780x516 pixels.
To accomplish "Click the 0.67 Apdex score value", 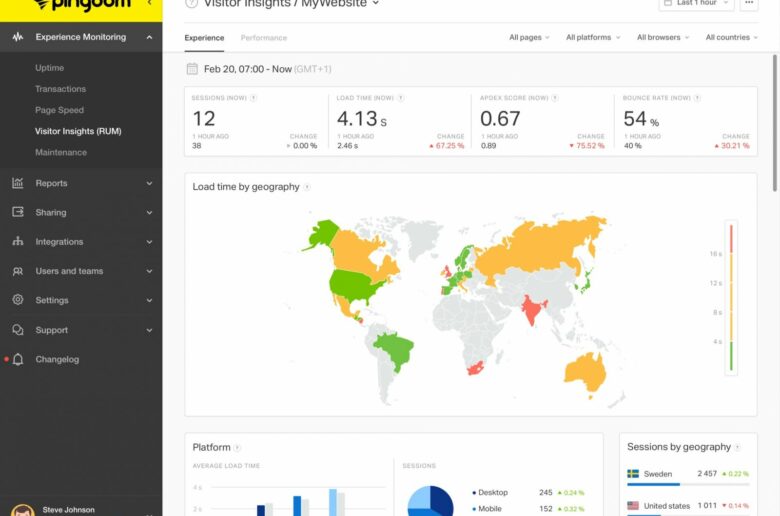I will (500, 119).
